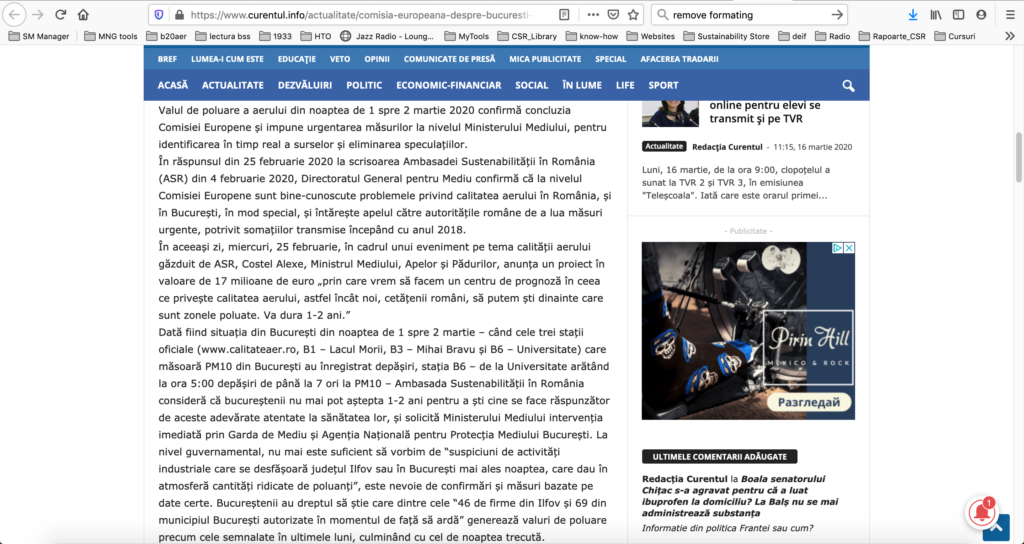The width and height of the screenshot is (1024, 544).
Task: Click the scroll-to-top arrow button
Action: pos(996,526)
